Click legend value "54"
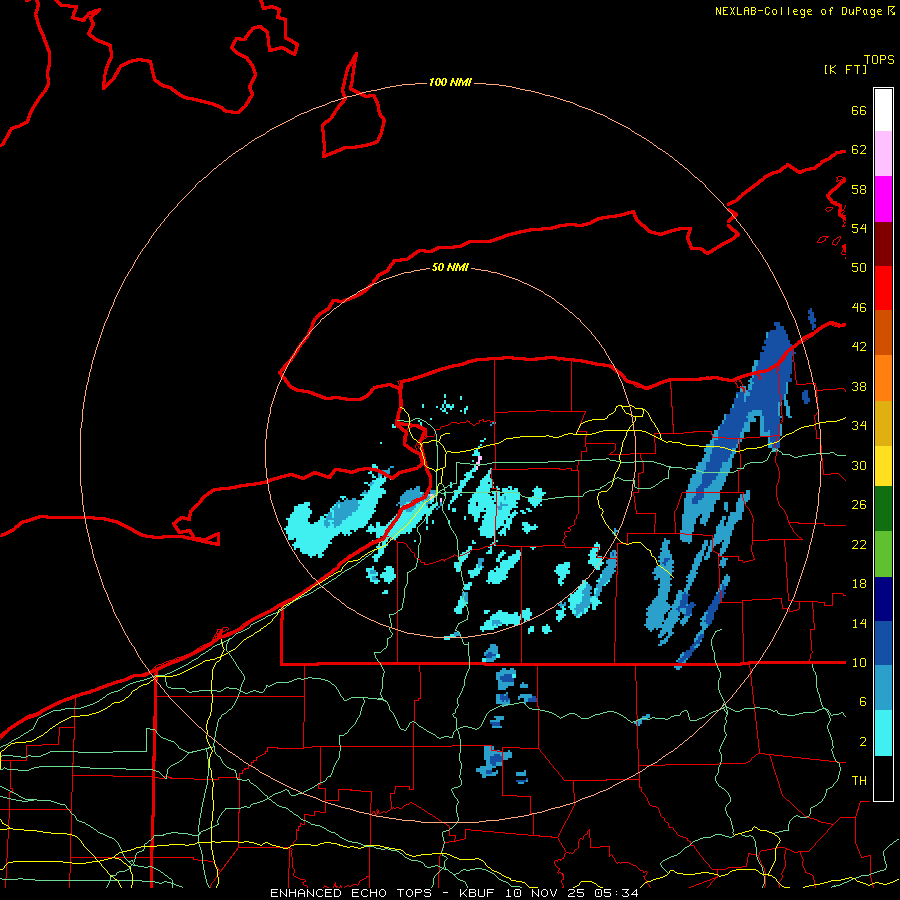 click(859, 228)
